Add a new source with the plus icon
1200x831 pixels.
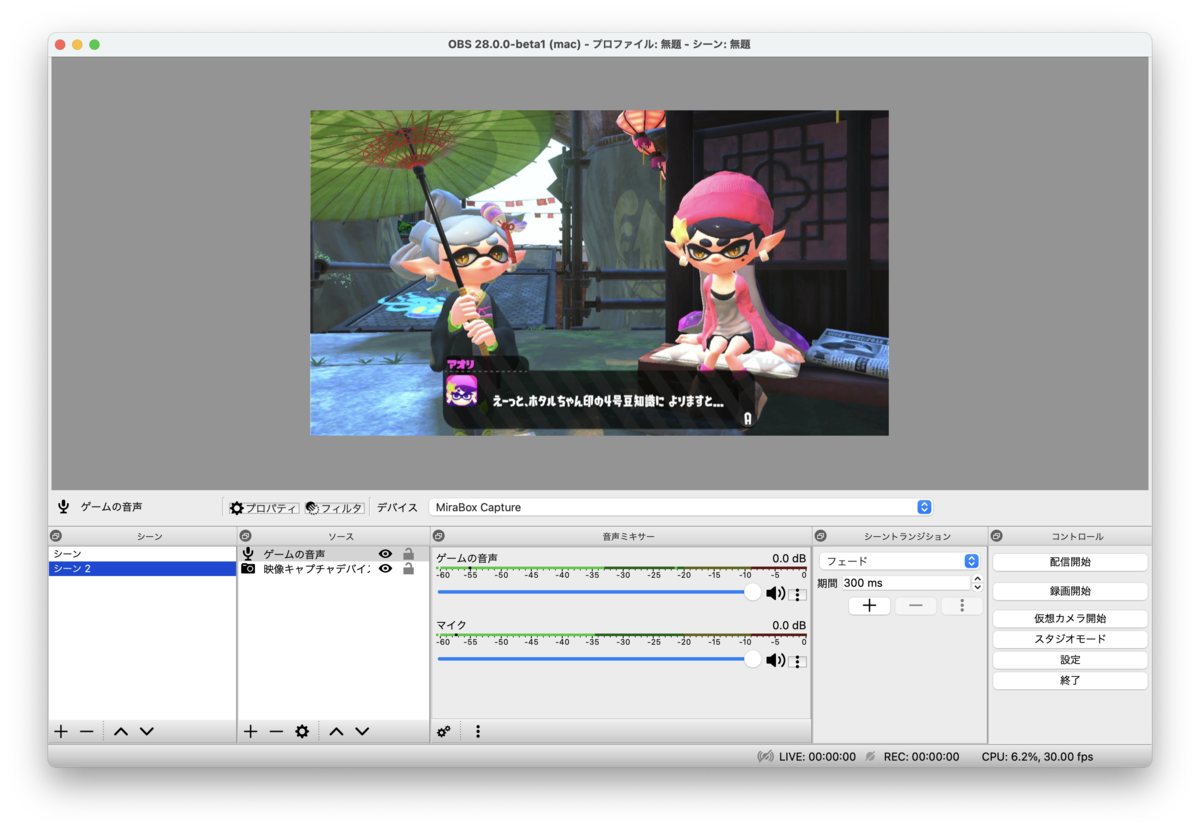click(x=250, y=732)
